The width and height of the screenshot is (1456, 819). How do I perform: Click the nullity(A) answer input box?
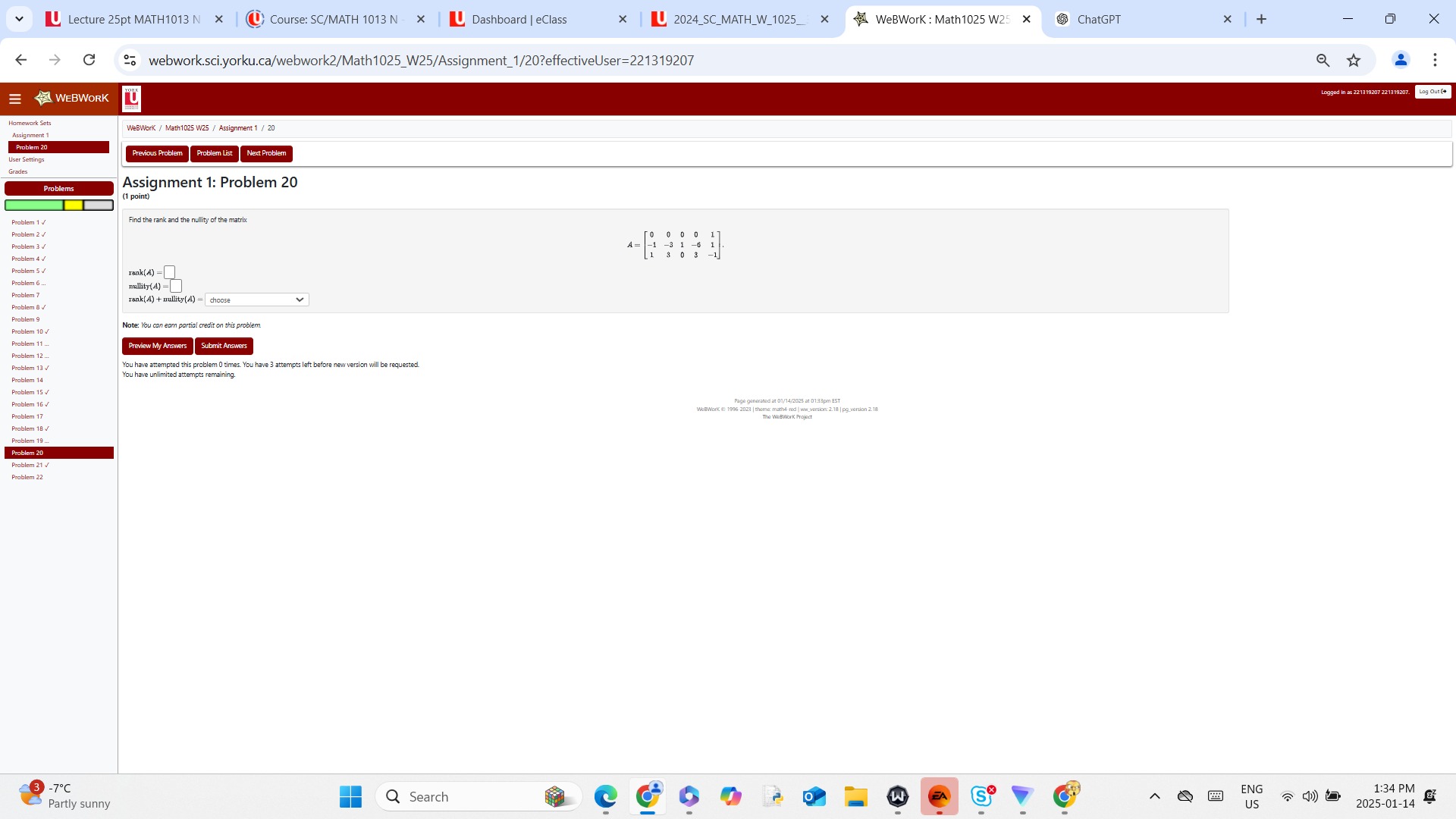(176, 286)
